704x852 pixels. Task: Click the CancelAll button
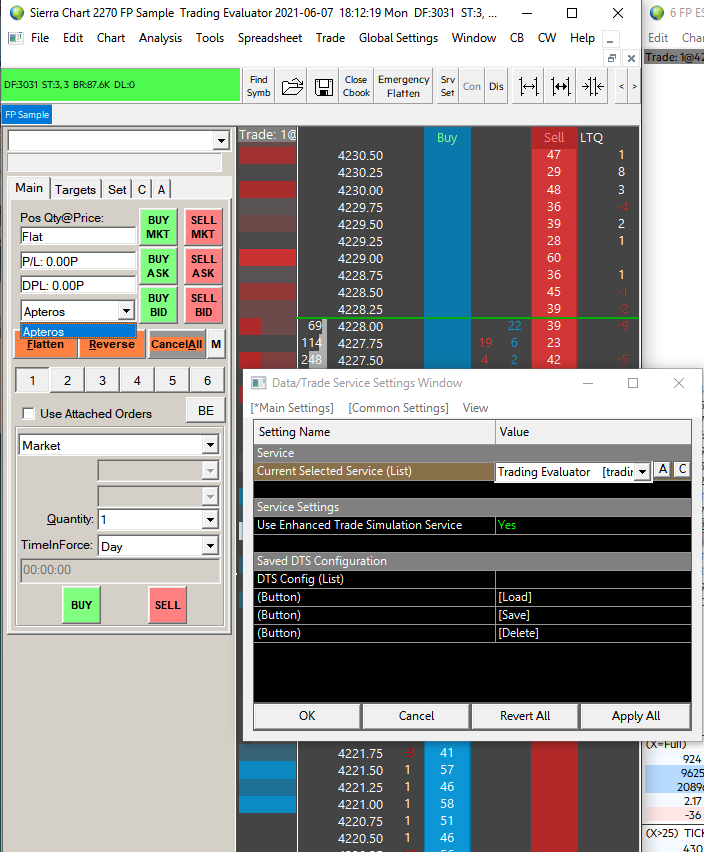pyautogui.click(x=177, y=344)
